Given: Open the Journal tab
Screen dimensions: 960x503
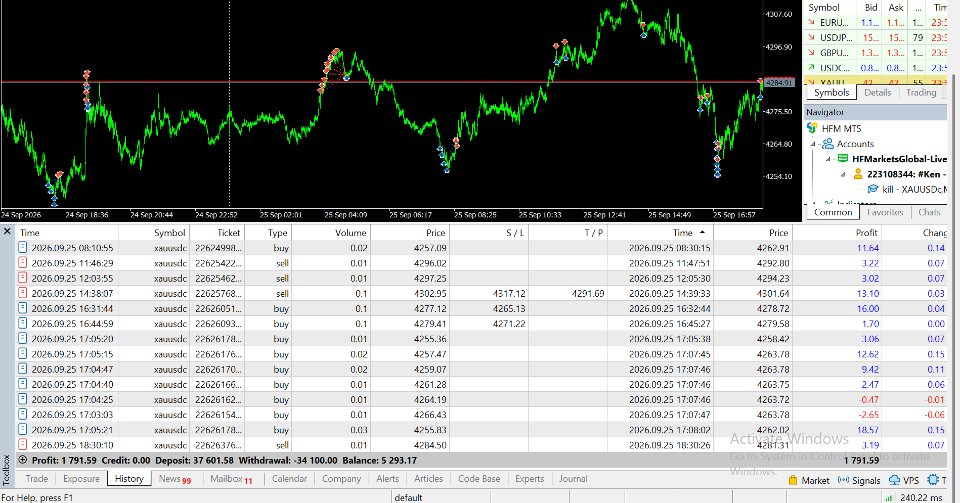Looking at the screenshot, I should tap(573, 479).
